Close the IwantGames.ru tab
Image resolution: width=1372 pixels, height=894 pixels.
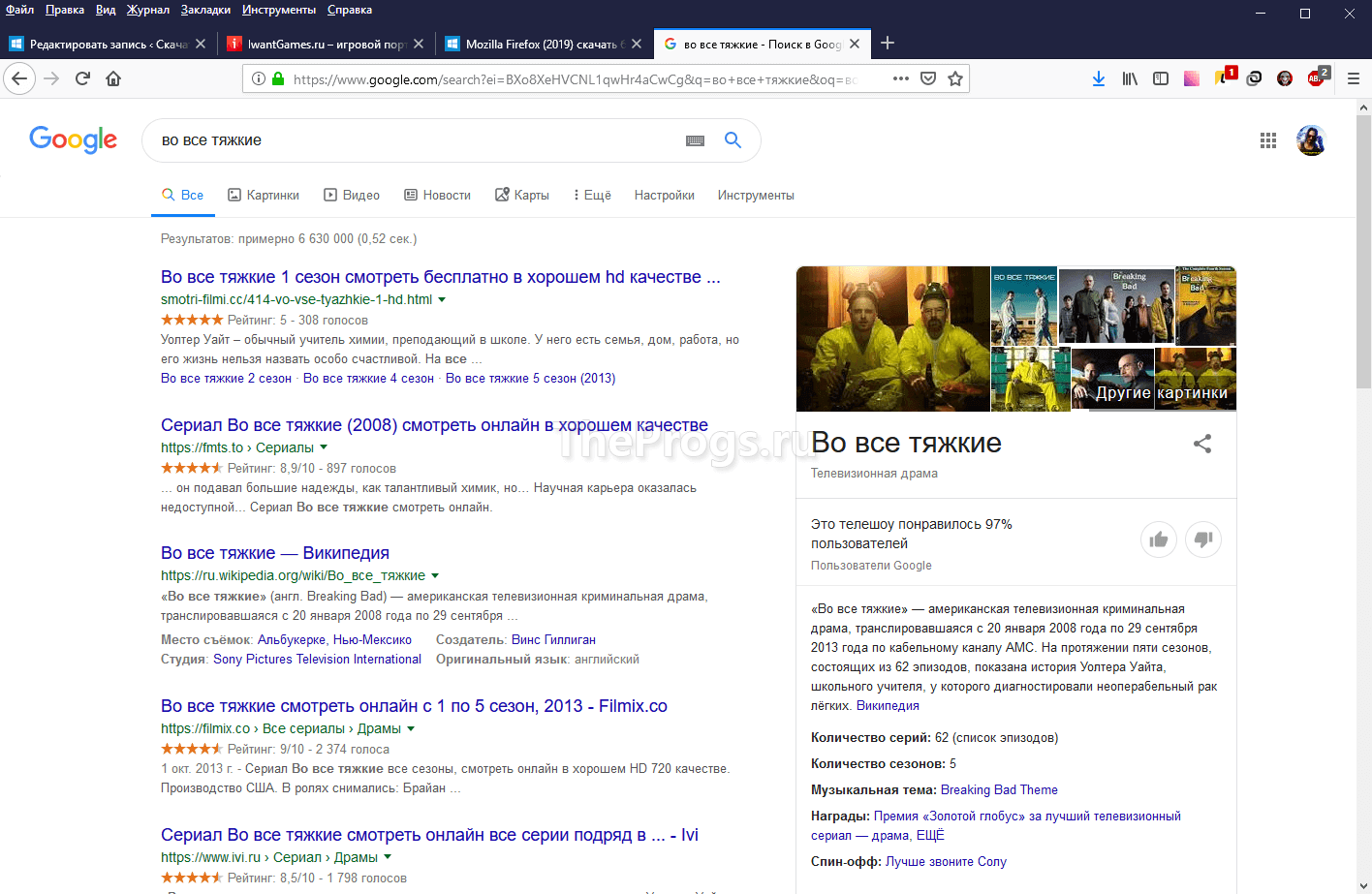[x=419, y=44]
